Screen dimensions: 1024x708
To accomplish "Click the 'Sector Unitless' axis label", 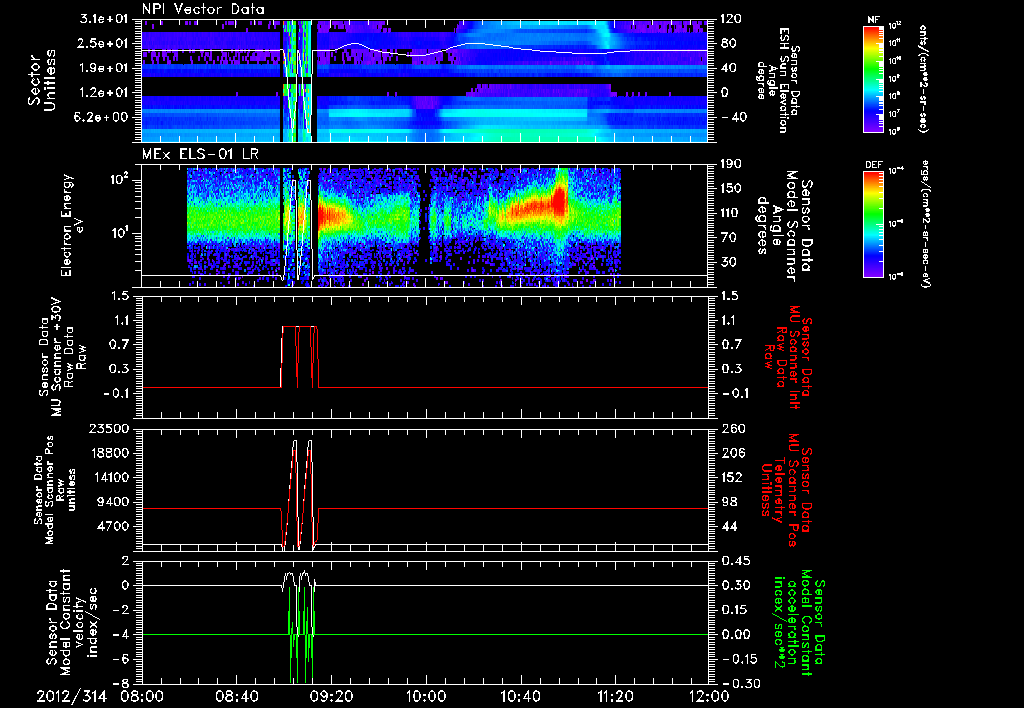I will point(42,80).
